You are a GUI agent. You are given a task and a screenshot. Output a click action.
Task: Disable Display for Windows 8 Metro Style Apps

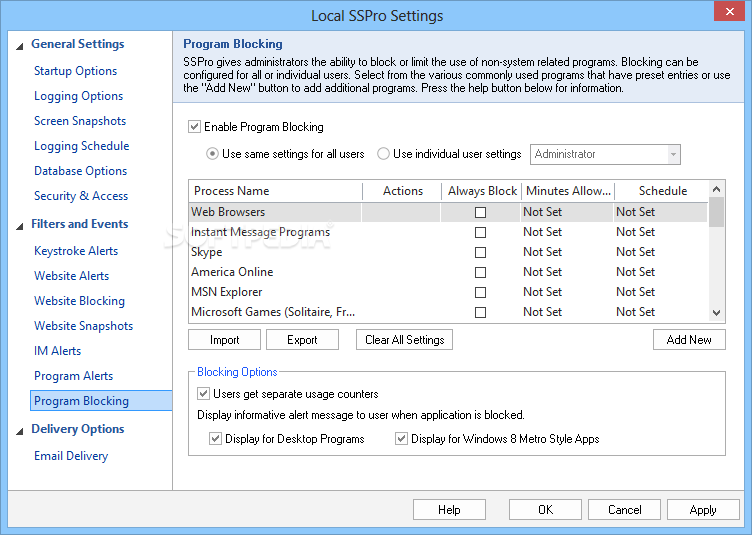(402, 439)
